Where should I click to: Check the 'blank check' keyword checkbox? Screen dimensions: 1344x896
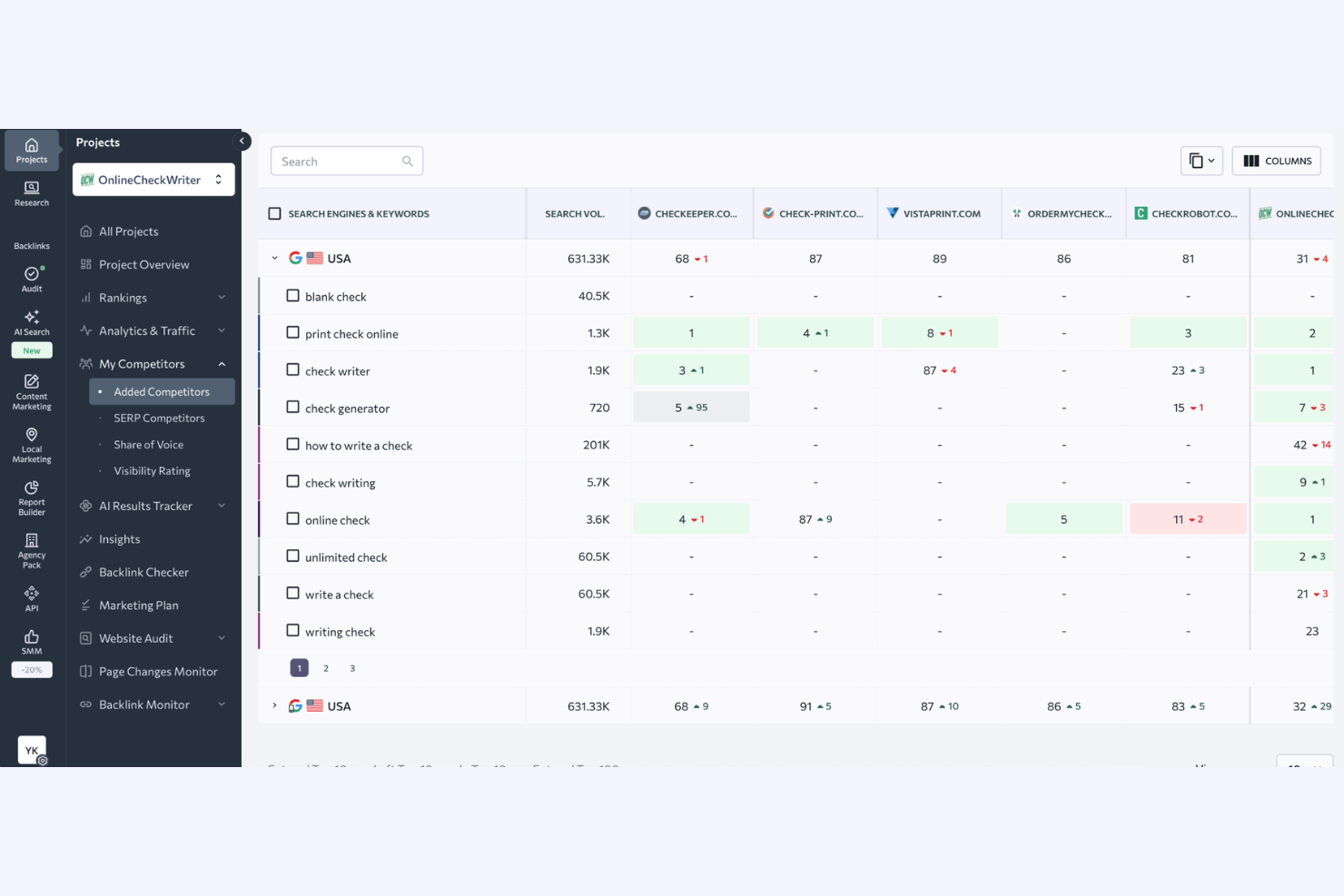(292, 296)
